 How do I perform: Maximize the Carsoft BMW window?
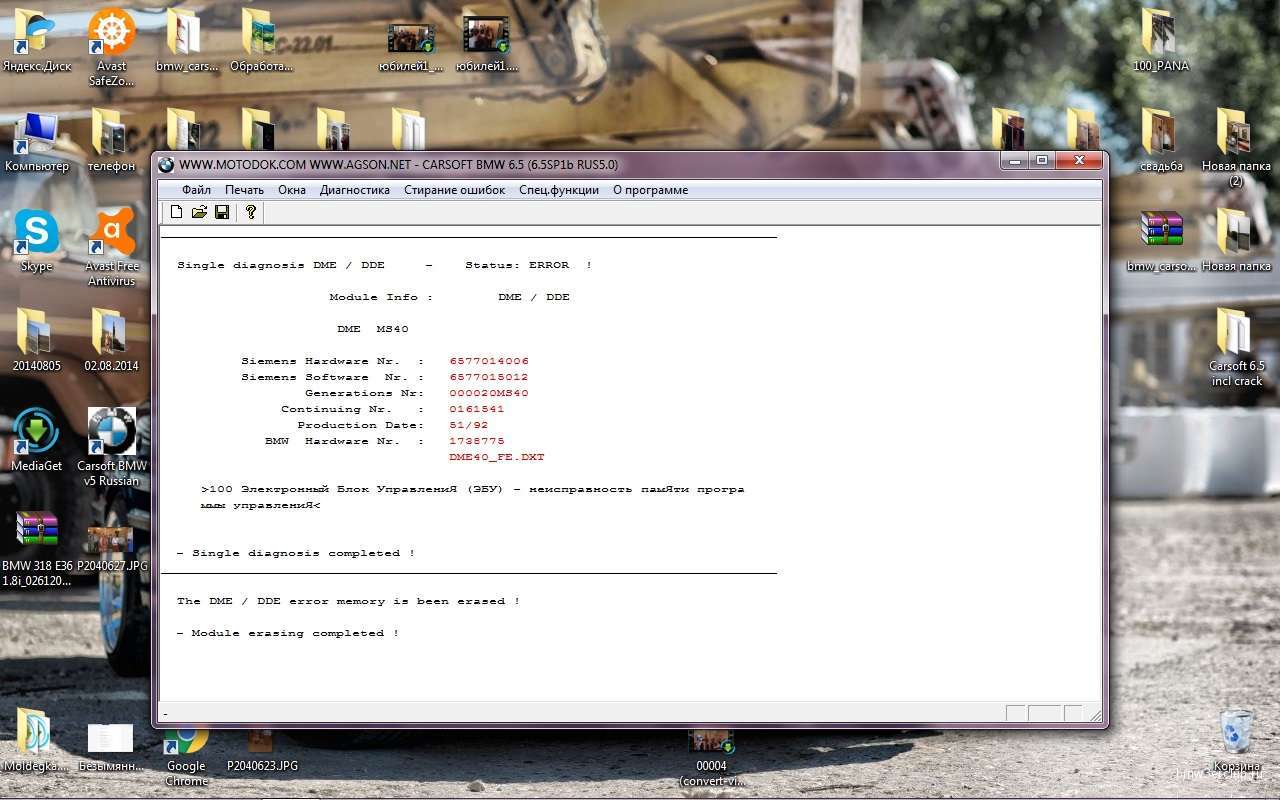1041,160
